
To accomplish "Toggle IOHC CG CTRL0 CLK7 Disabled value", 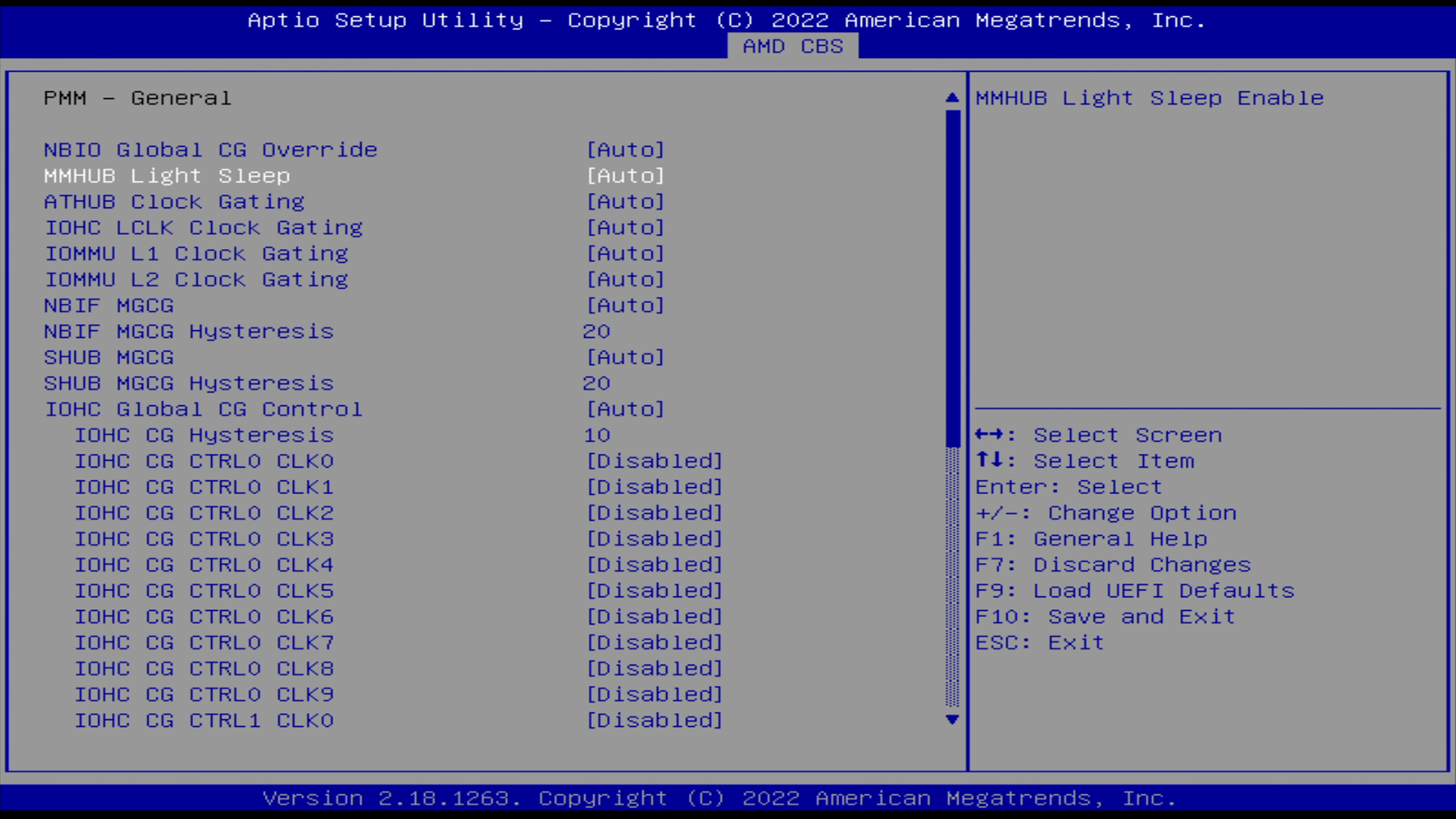I will tap(654, 643).
